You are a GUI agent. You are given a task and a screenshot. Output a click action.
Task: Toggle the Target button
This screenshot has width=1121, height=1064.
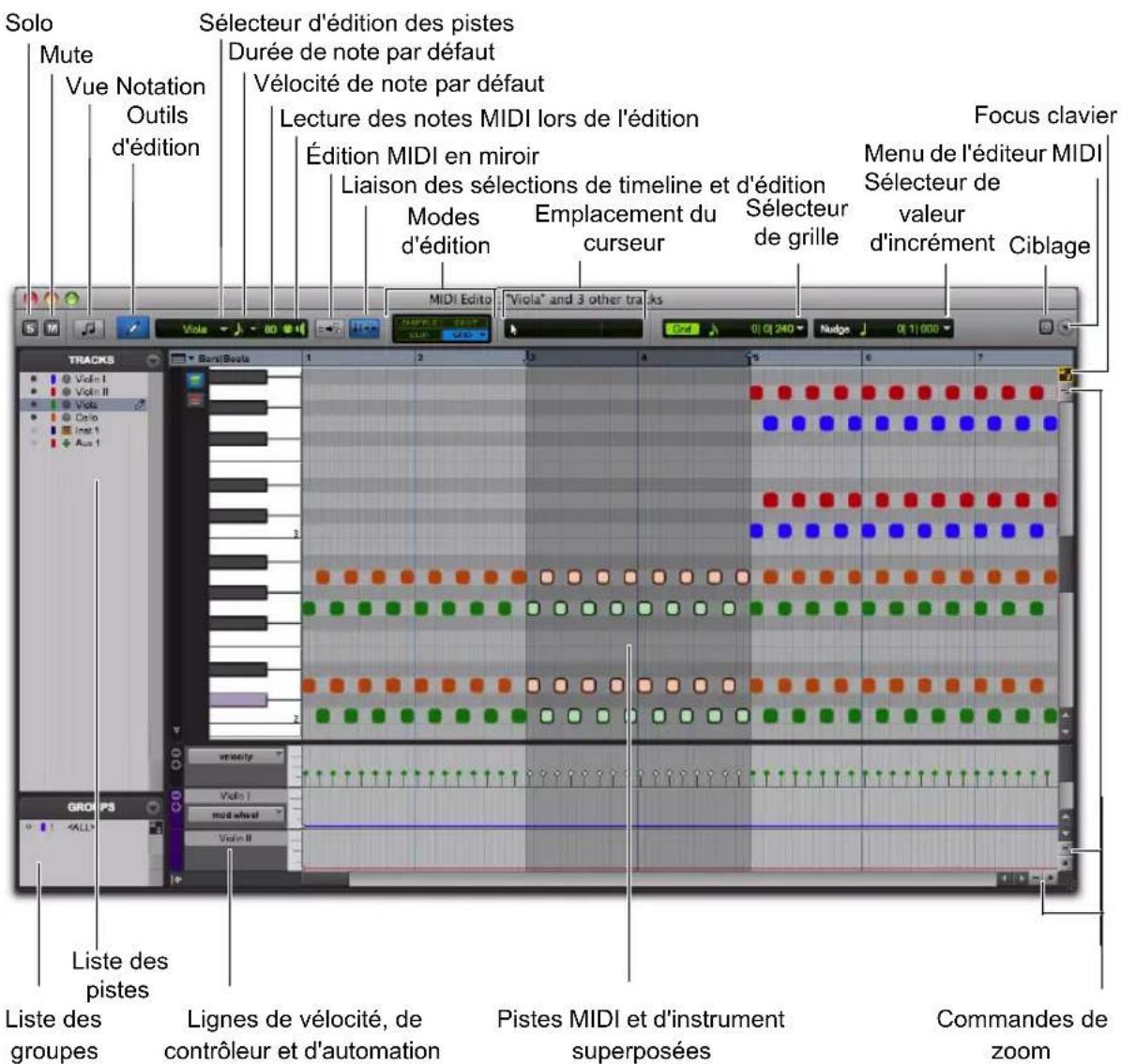(1046, 327)
